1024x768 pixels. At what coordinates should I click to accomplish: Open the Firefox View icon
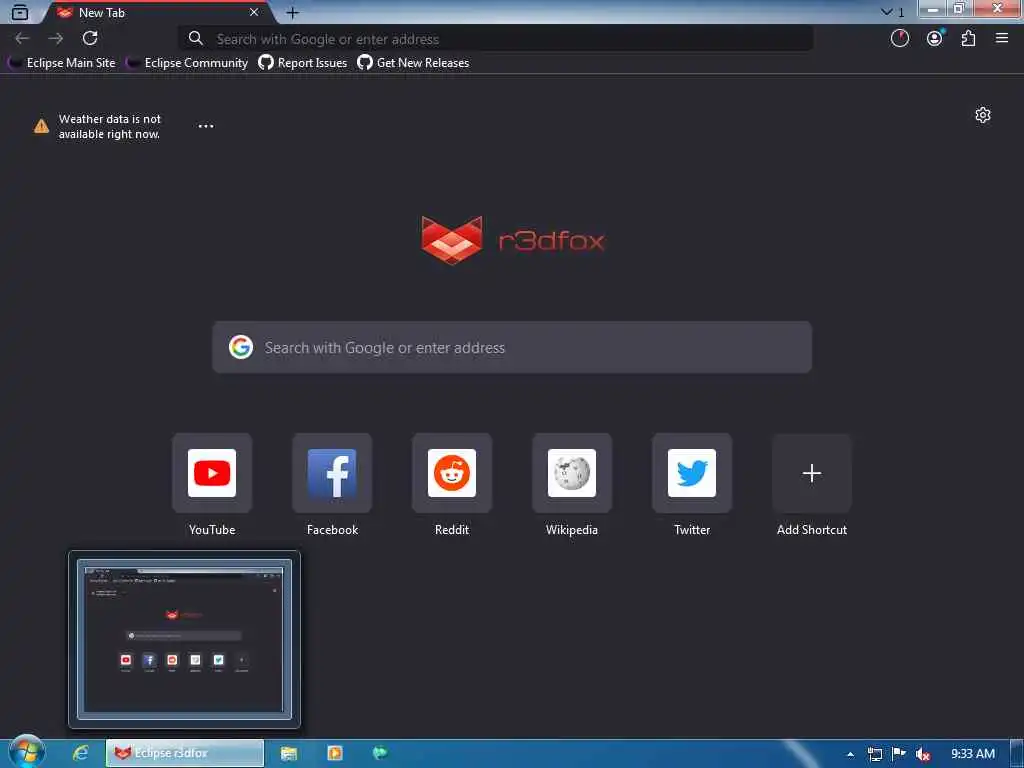(x=20, y=12)
